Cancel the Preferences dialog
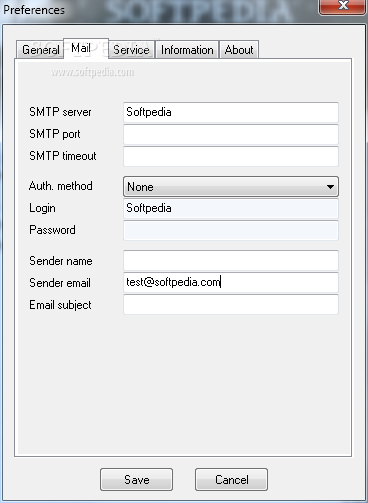The height and width of the screenshot is (503, 368). [231, 479]
